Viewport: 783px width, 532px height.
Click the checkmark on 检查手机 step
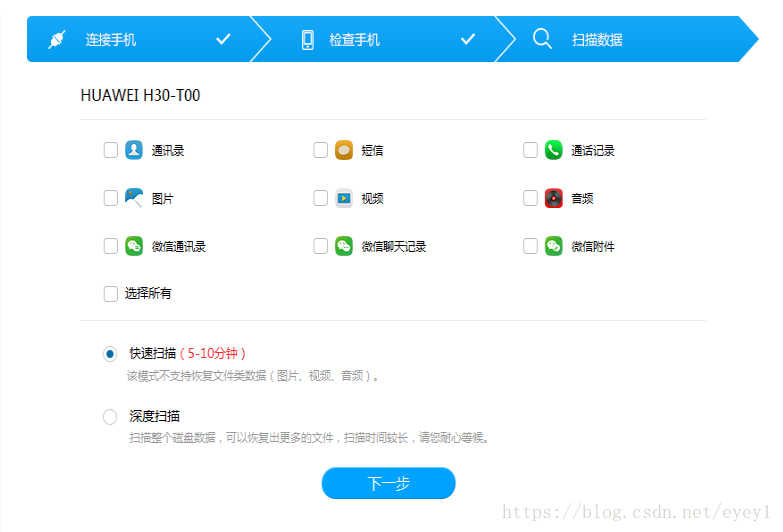(468, 39)
